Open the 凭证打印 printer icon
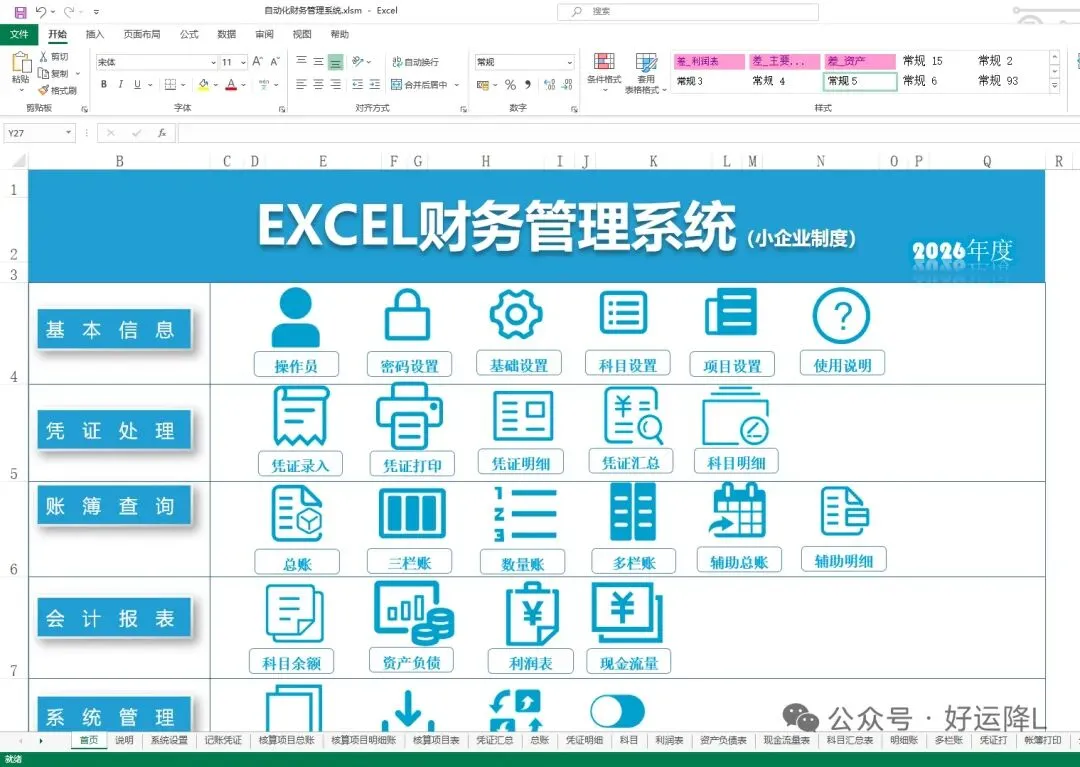1080x767 pixels. (409, 415)
